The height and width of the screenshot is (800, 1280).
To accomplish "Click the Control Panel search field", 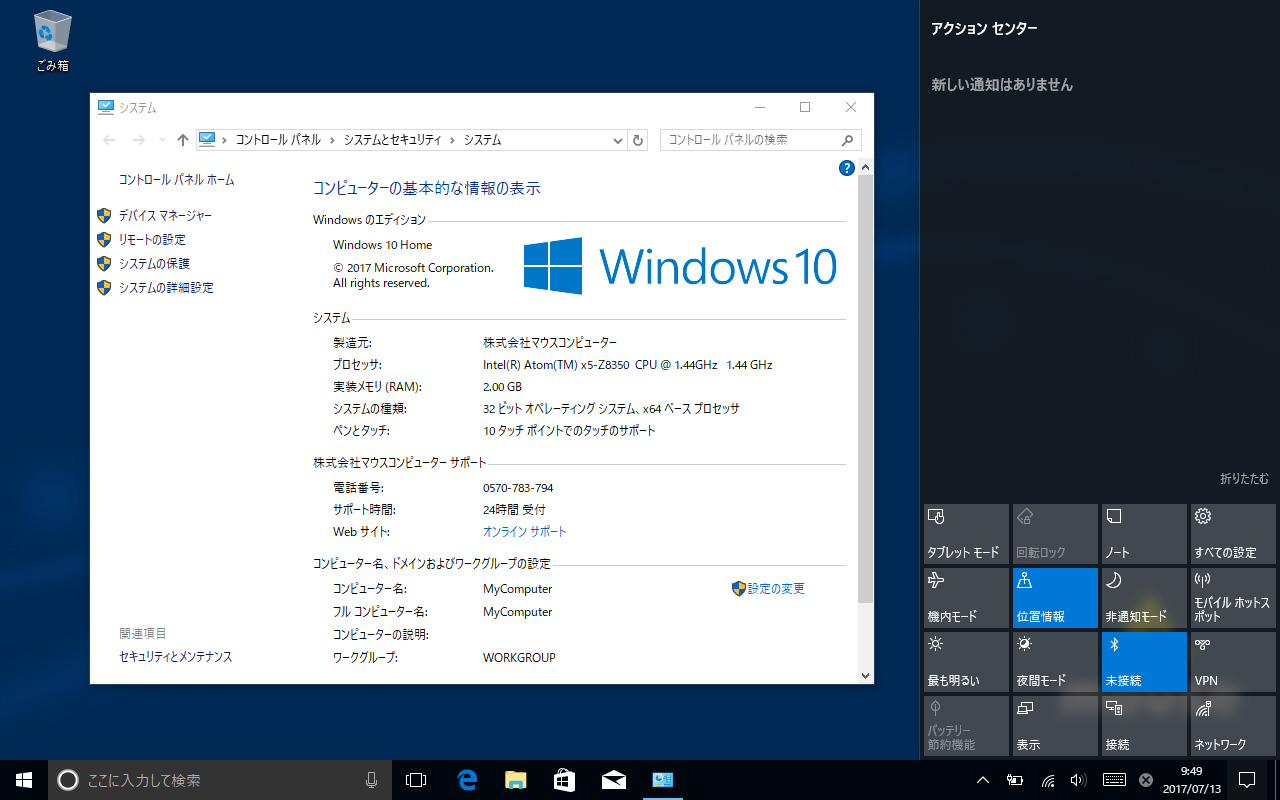I will (755, 140).
